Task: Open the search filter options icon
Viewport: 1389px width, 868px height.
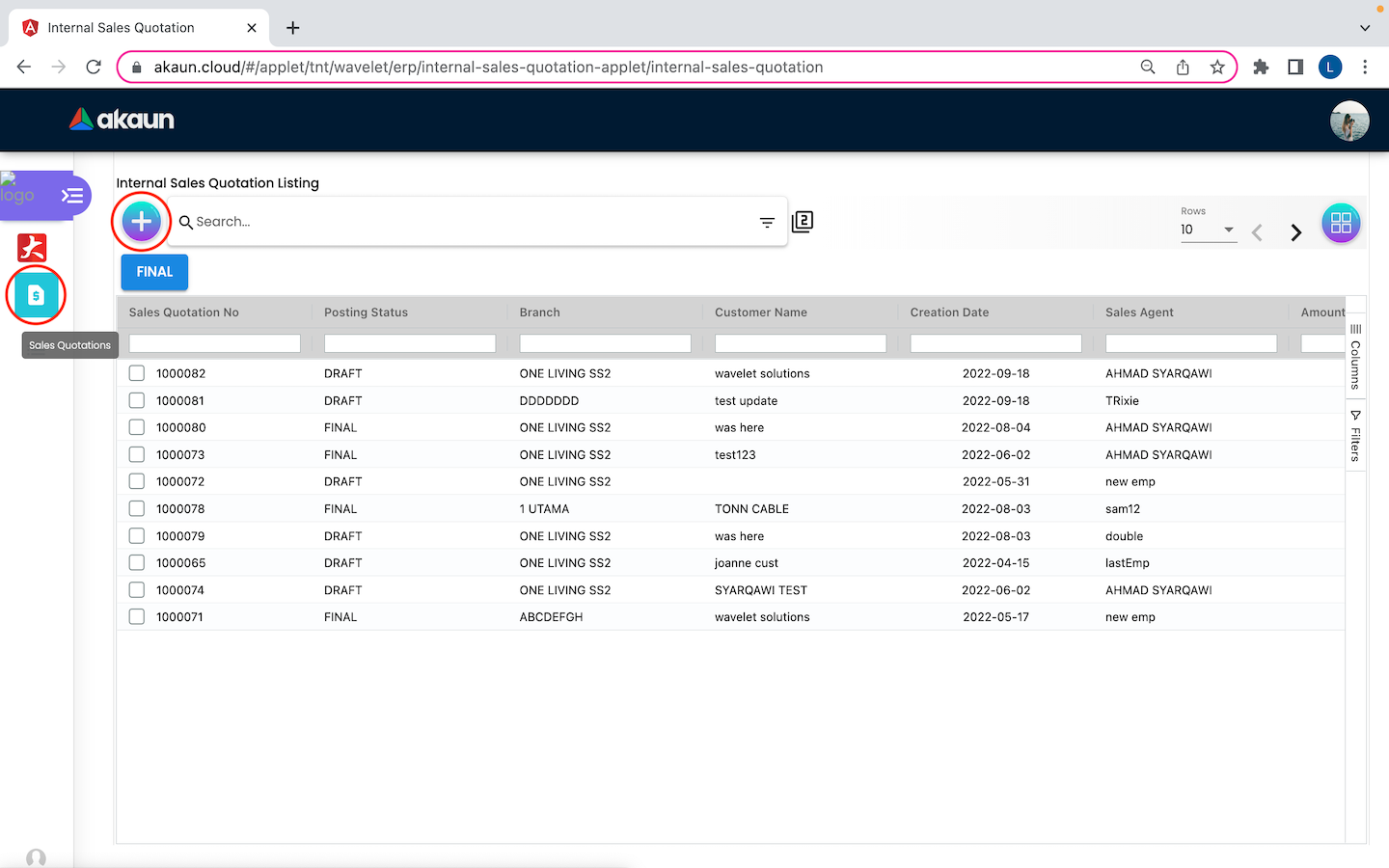Action: pos(767,223)
